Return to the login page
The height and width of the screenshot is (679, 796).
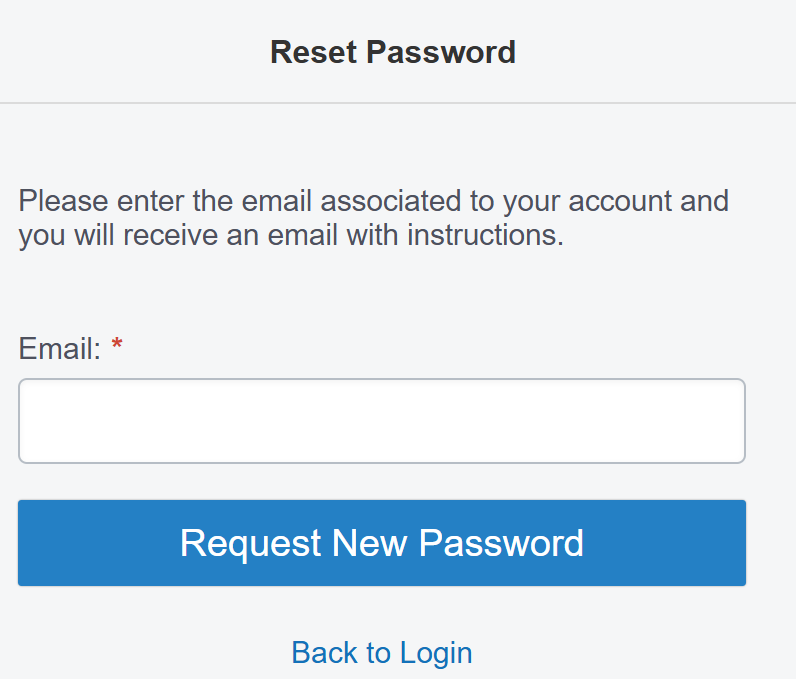pyautogui.click(x=382, y=653)
